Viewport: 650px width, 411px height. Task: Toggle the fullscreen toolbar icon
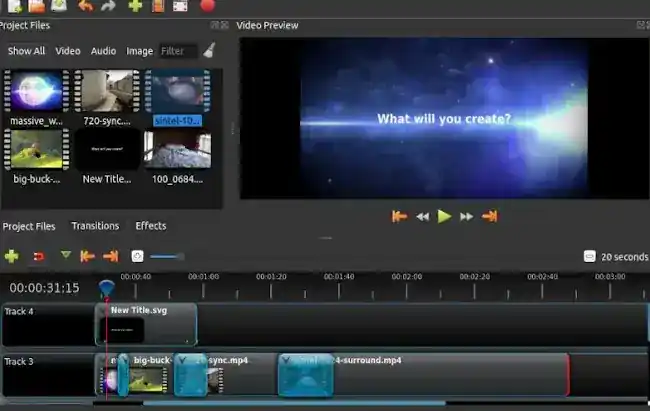[180, 5]
